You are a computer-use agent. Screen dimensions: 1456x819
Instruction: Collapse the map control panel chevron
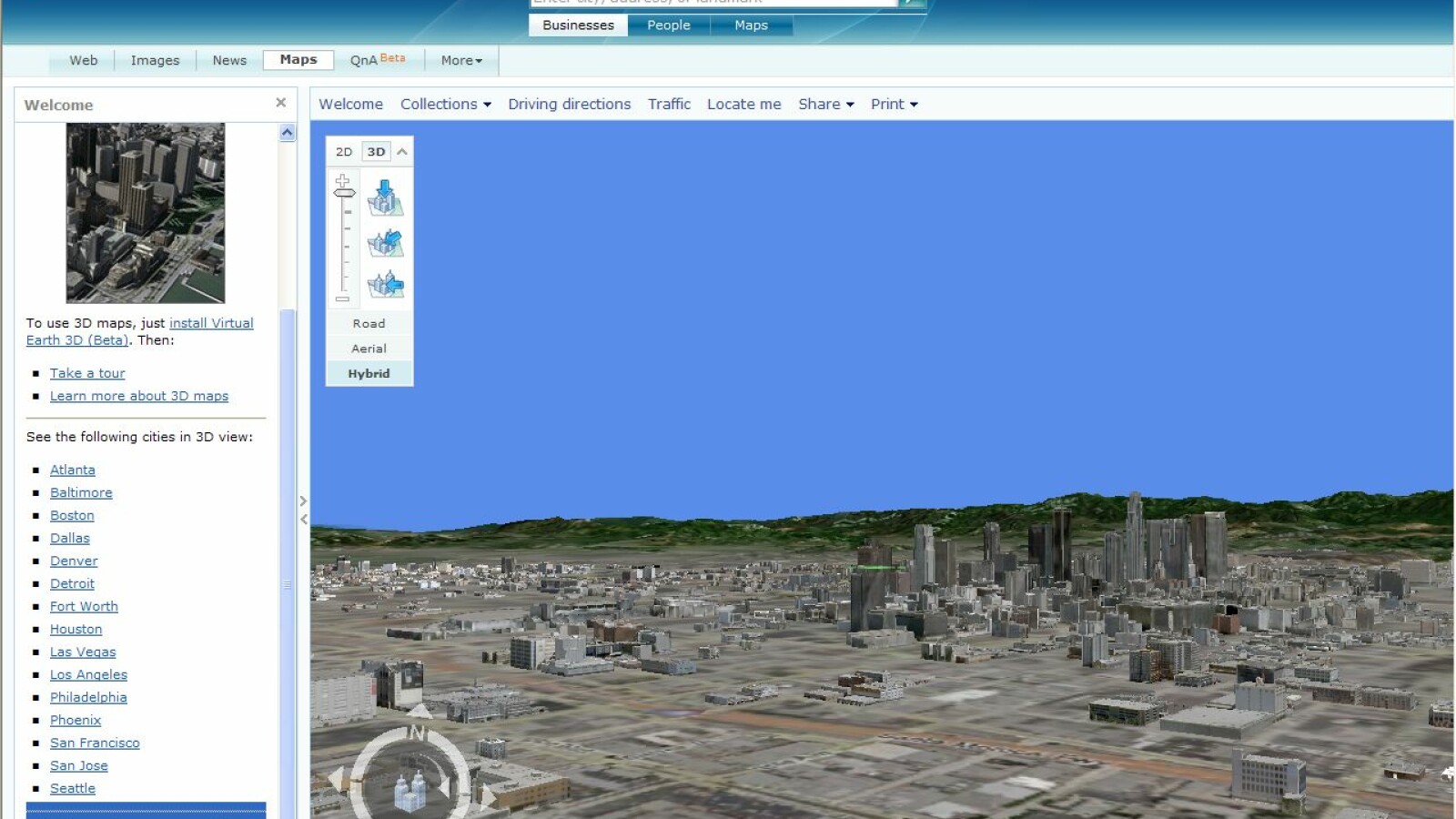(402, 152)
